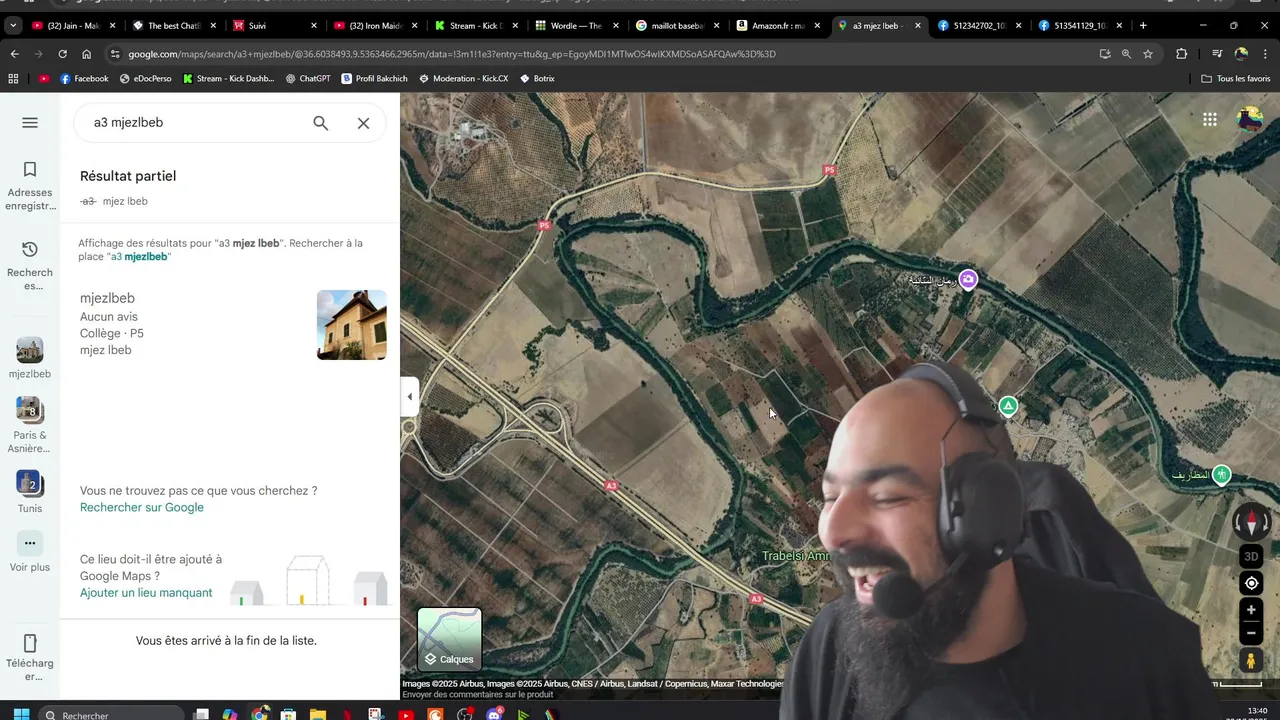Open the browser extensions puzzle icon
Viewport: 1280px width, 720px height.
[1181, 54]
